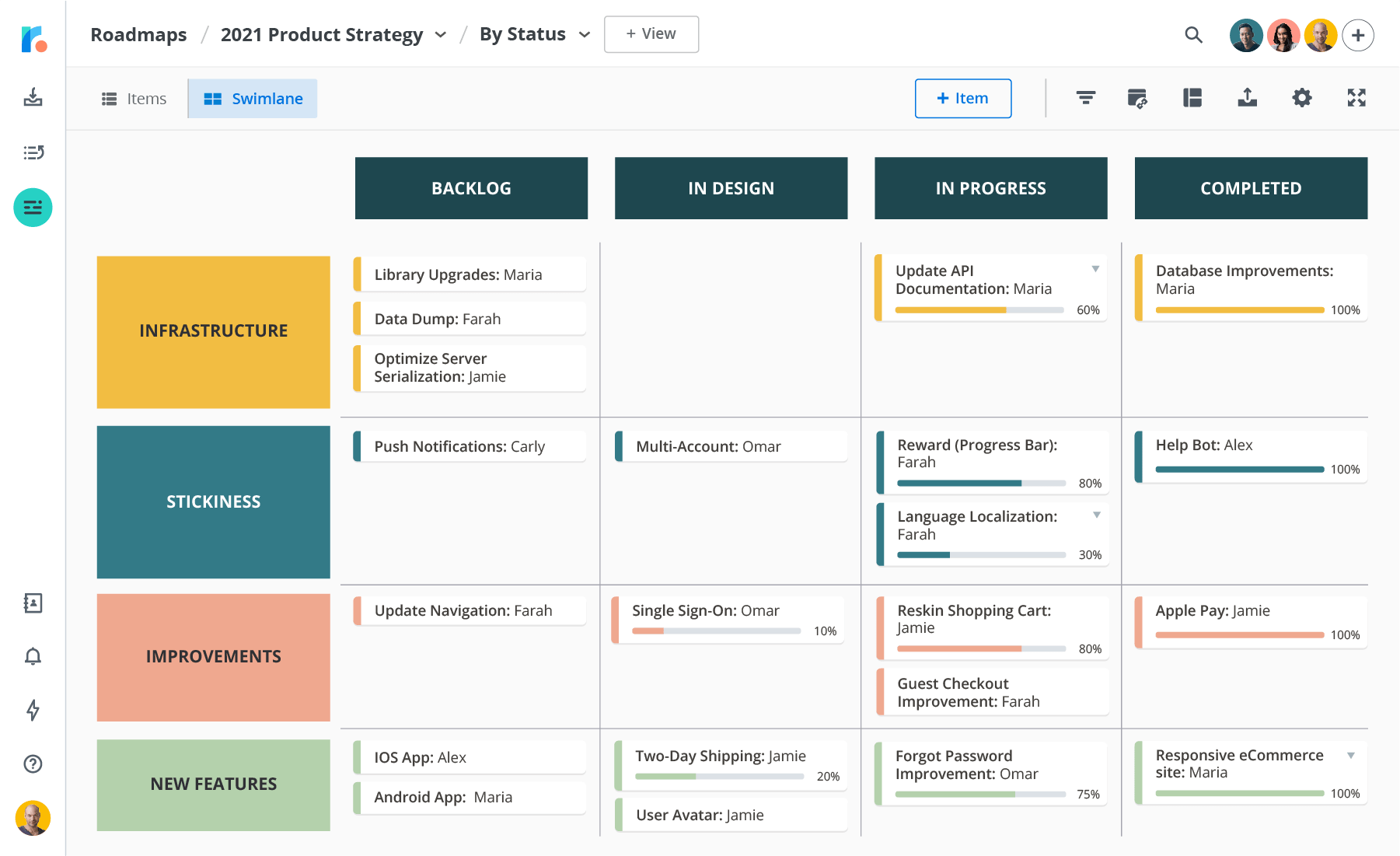Open the help question mark icon
This screenshot has height=856, width=1400.
pos(33,763)
